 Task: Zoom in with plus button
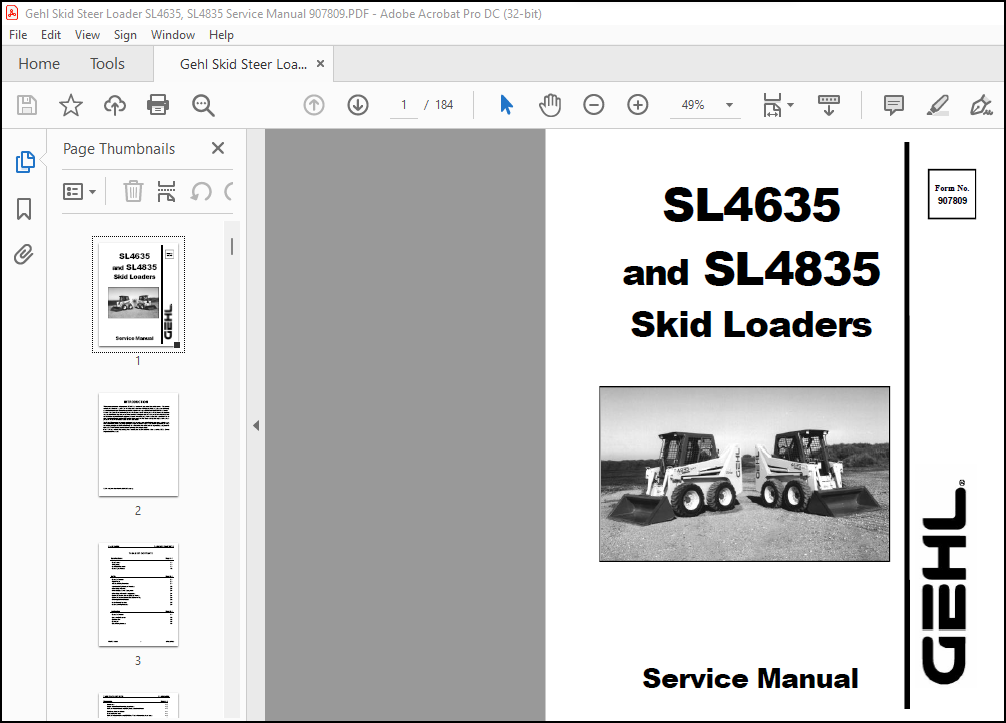(x=638, y=105)
